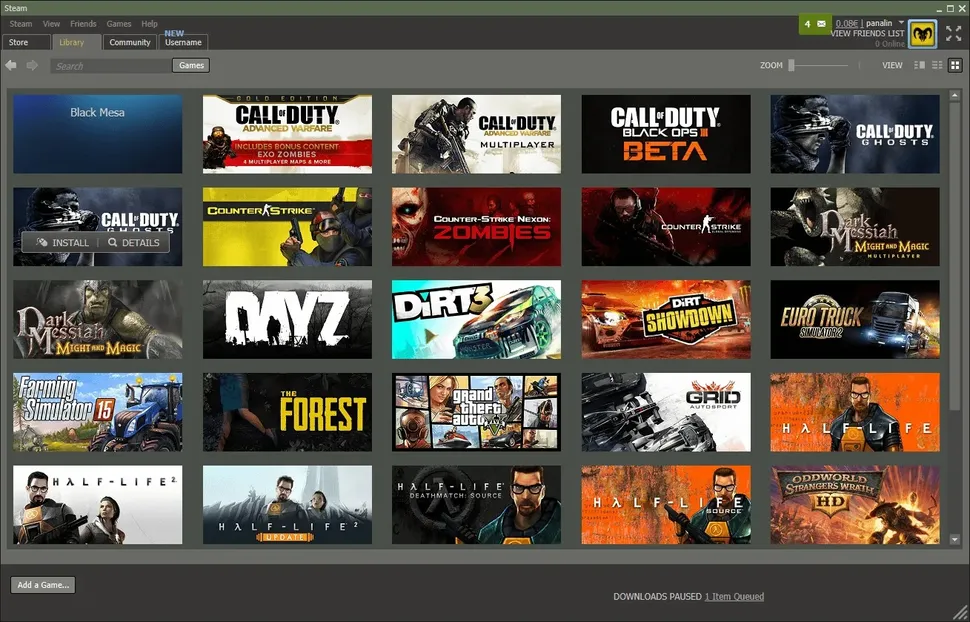Select the Oddworld Stranger's Wrath HD tile
The width and height of the screenshot is (970, 622).
tap(855, 505)
